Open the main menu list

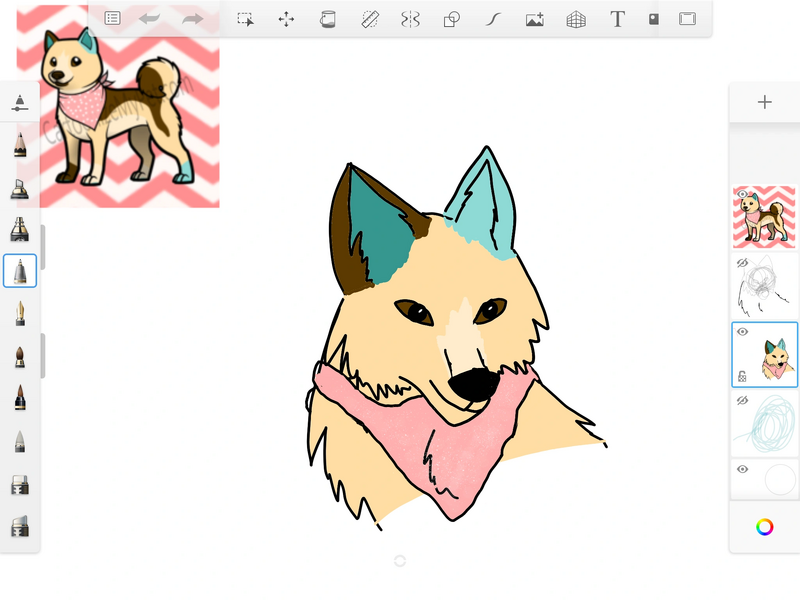112,19
